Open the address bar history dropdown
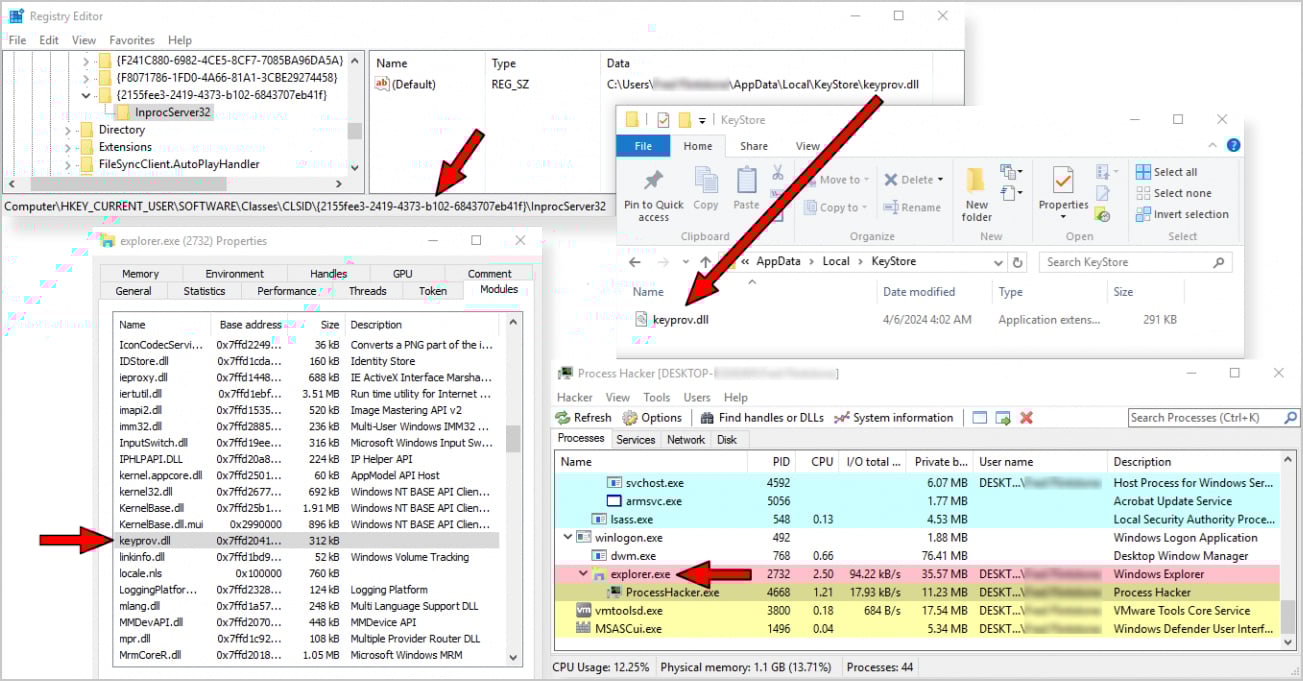The width and height of the screenshot is (1303, 681). coord(998,262)
